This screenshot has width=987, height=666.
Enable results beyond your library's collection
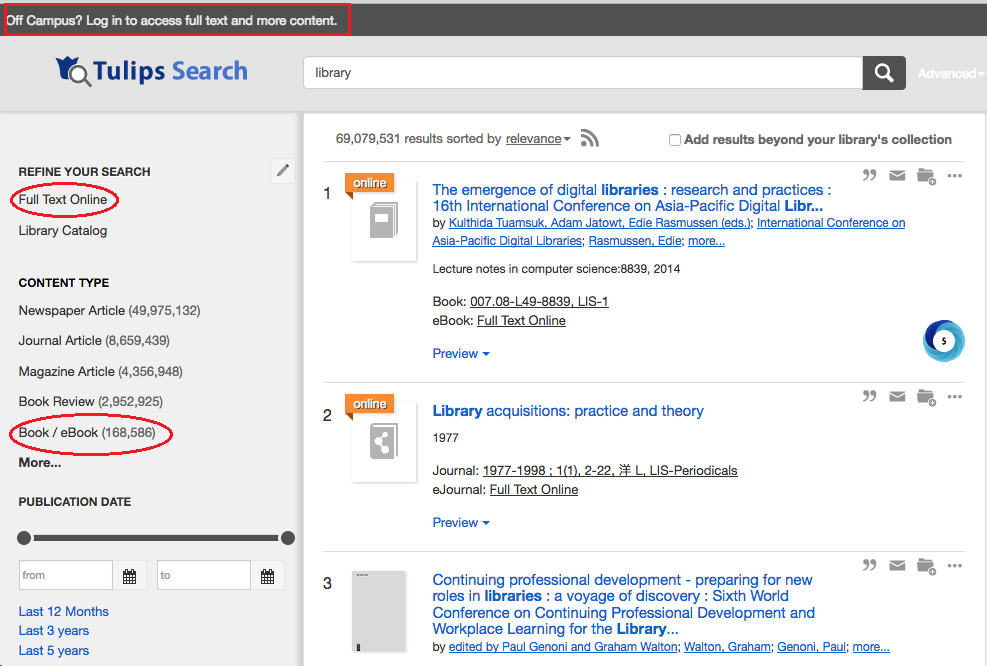[674, 140]
